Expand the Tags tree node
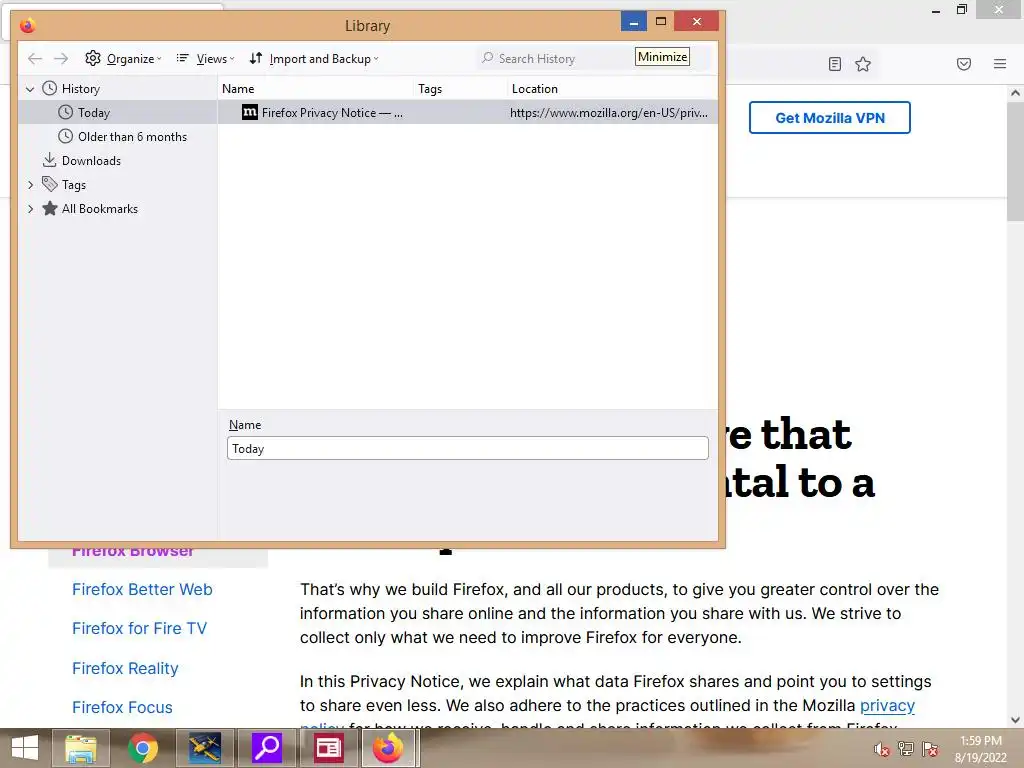Image resolution: width=1024 pixels, height=768 pixels. coord(30,185)
